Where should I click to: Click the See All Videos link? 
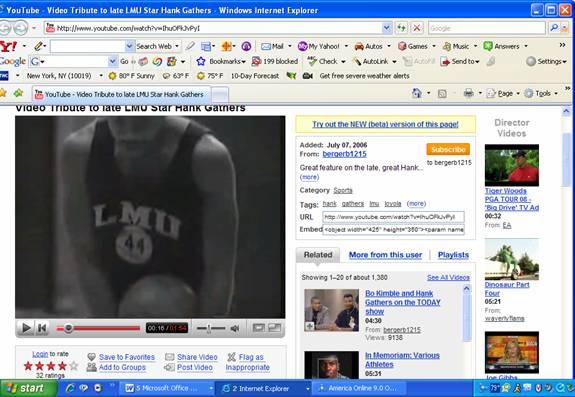pos(448,277)
